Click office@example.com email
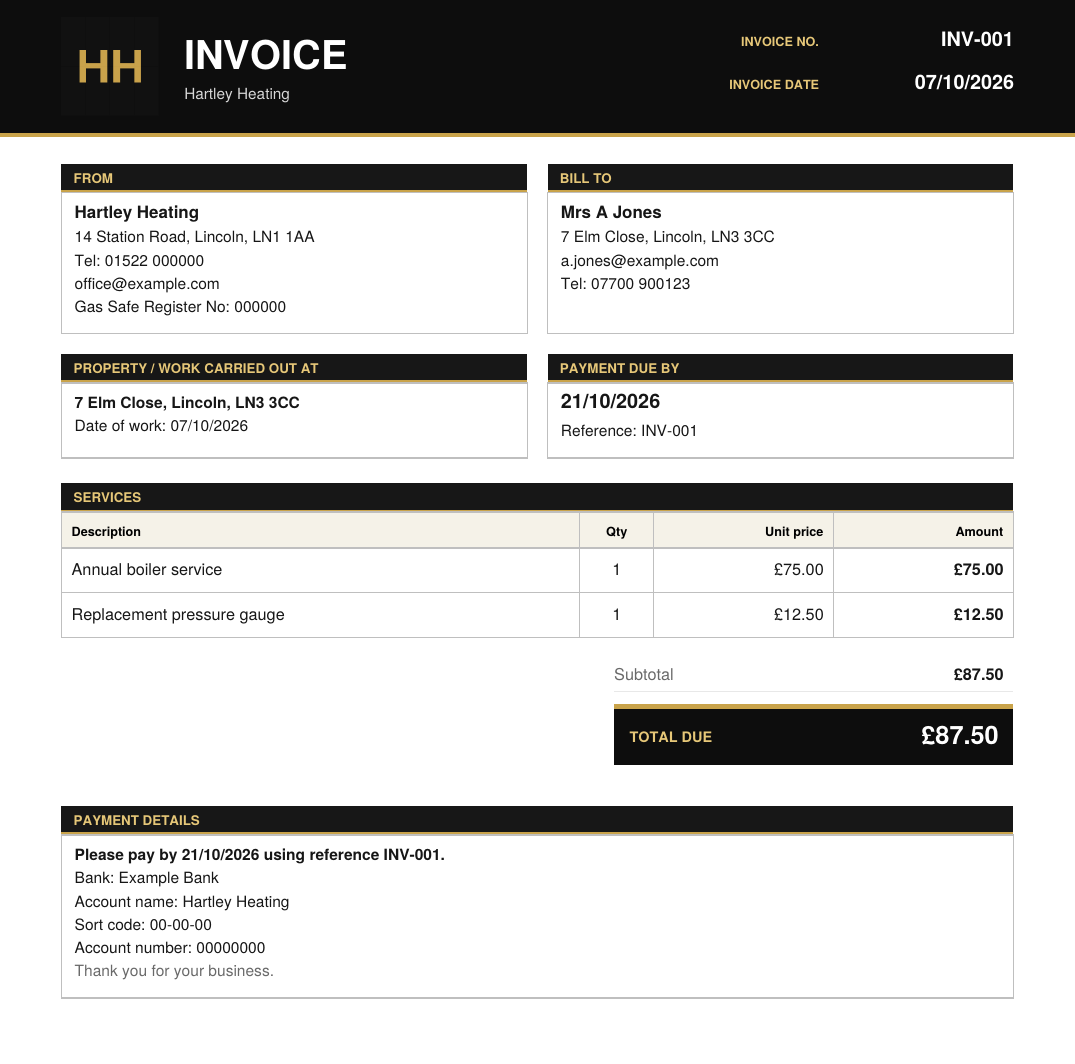 (147, 284)
